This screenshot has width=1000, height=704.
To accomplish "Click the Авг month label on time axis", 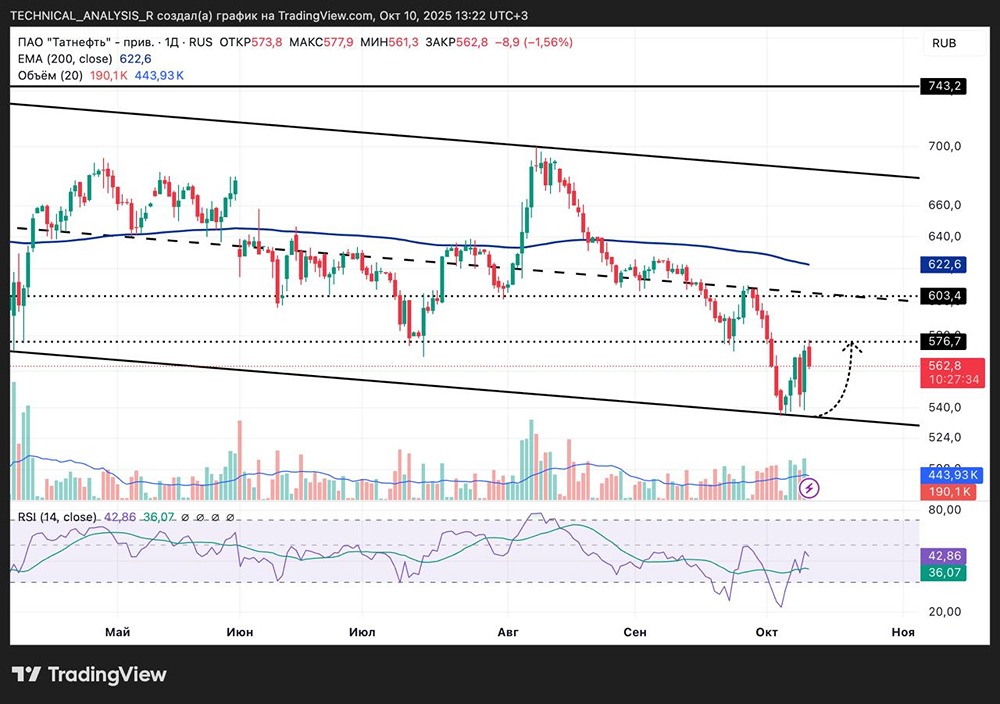I will pyautogui.click(x=507, y=632).
